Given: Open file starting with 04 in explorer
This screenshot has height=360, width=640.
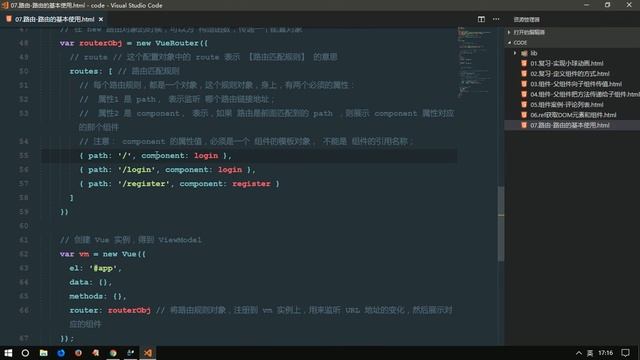Looking at the screenshot, I should 585,94.
